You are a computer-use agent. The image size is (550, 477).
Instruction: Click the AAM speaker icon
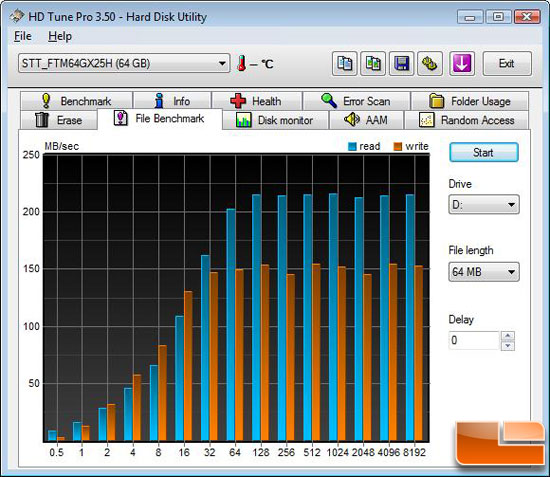coord(352,120)
